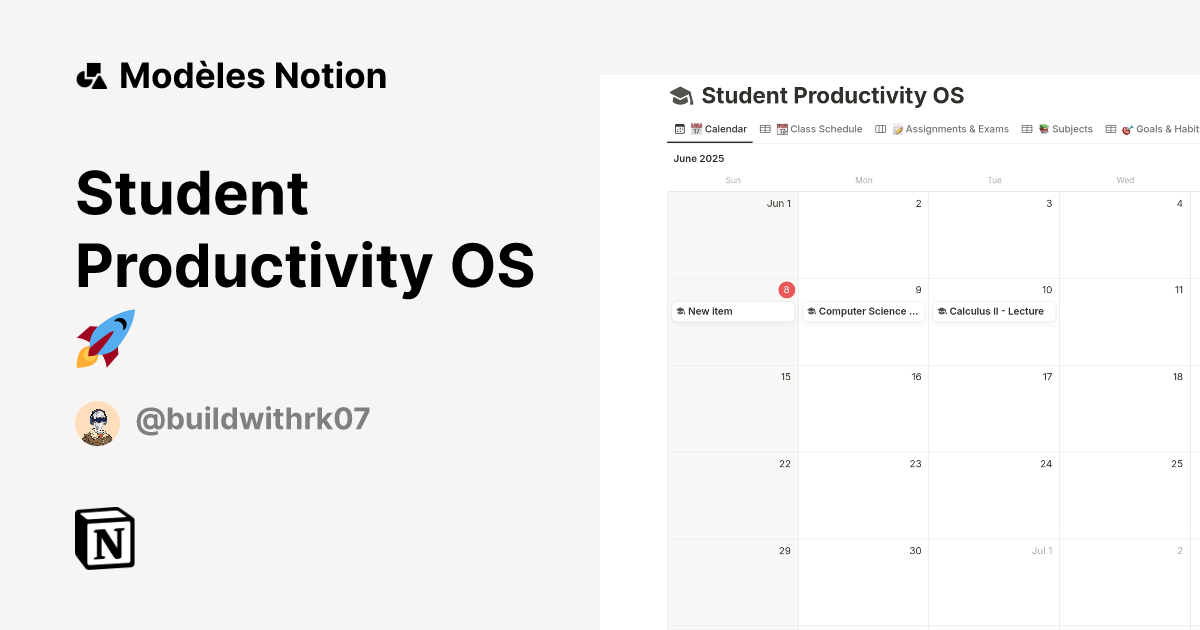Open the Computer Science event on June 9

[x=863, y=311]
